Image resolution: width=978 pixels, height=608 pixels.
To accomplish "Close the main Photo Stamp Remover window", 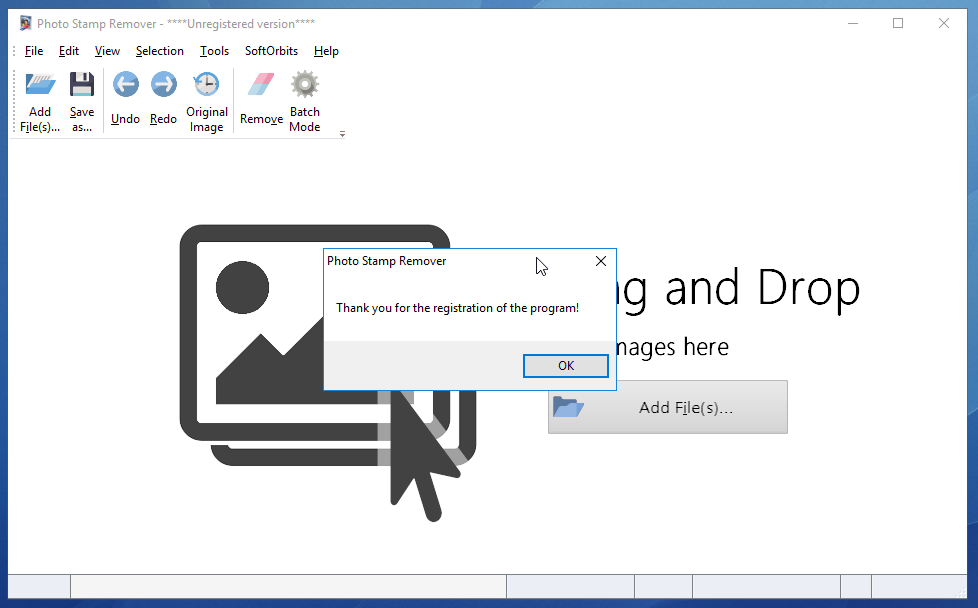I will 944,24.
